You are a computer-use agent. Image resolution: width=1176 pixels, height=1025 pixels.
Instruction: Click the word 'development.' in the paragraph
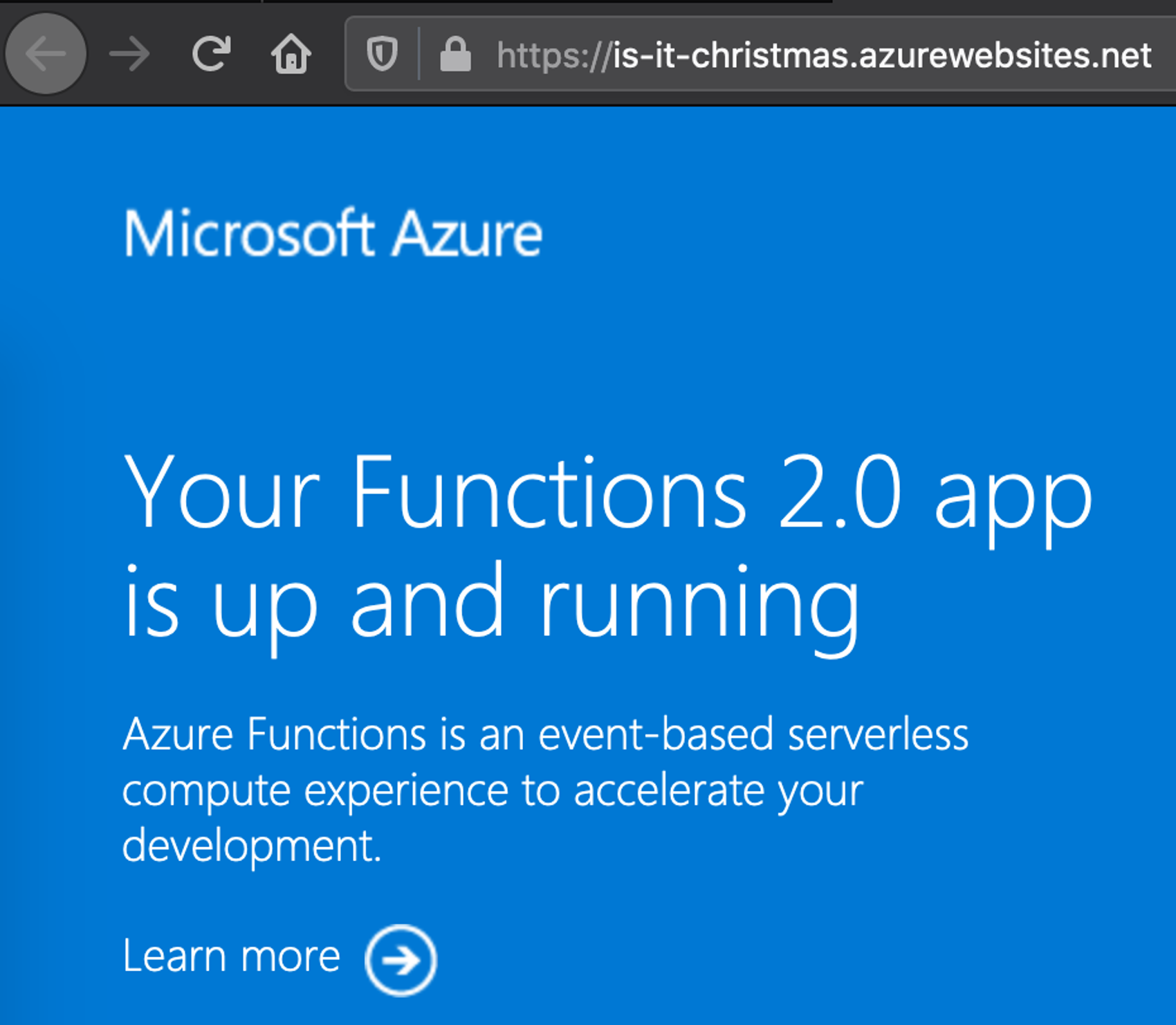[x=252, y=846]
